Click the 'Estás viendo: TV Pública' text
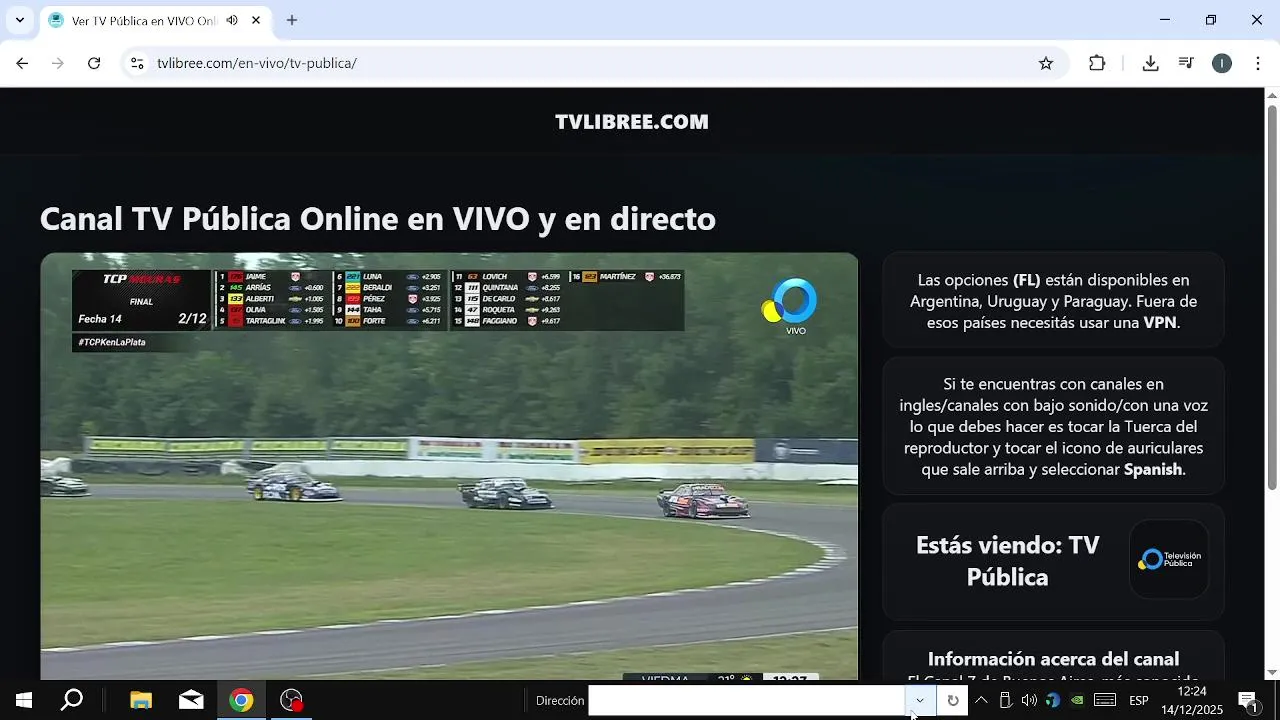This screenshot has width=1280, height=720. [1008, 561]
